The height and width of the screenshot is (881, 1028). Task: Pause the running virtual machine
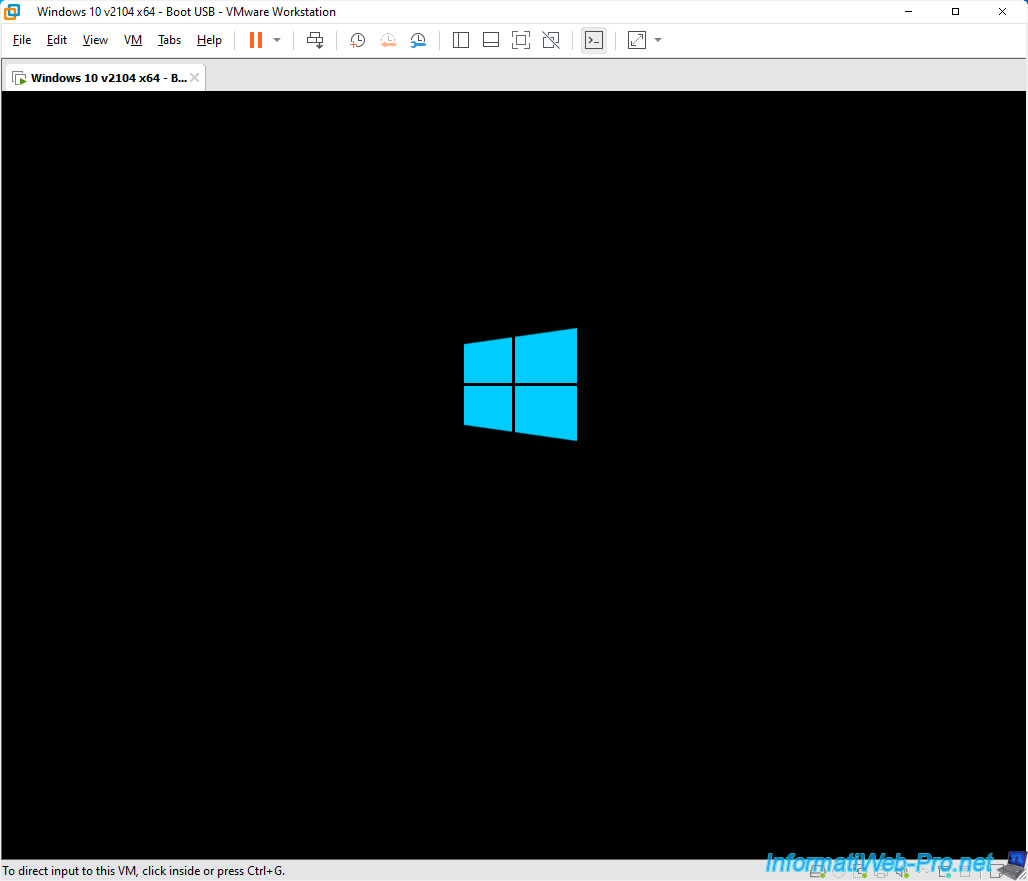coord(255,40)
